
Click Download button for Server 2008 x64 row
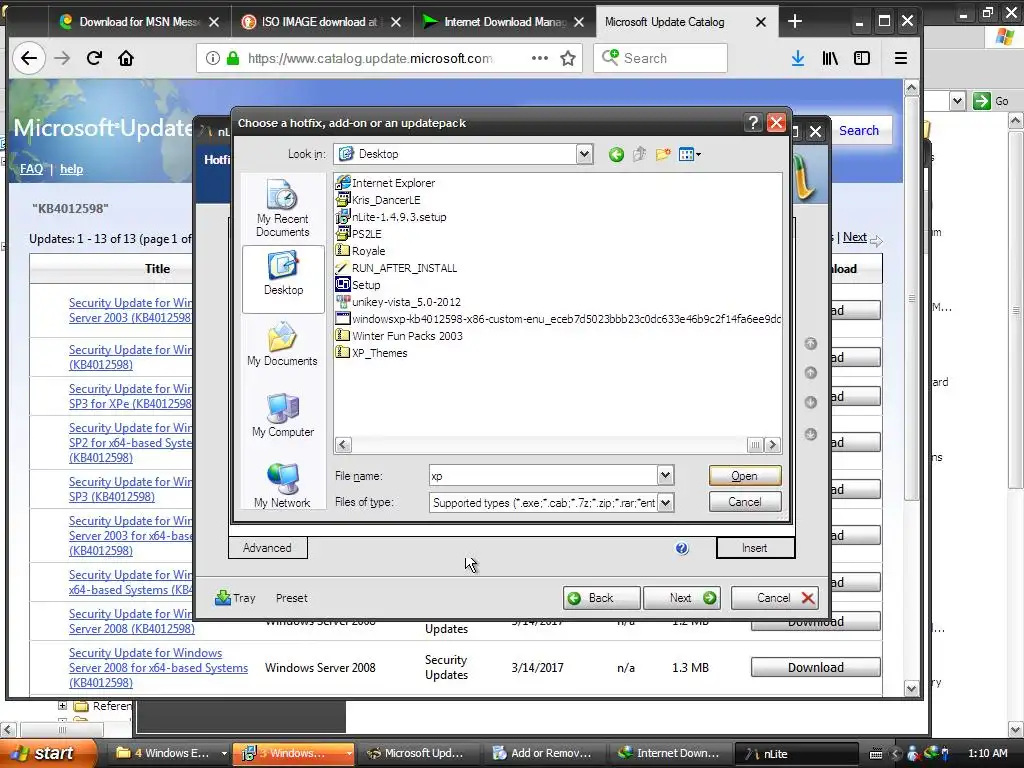(x=815, y=667)
